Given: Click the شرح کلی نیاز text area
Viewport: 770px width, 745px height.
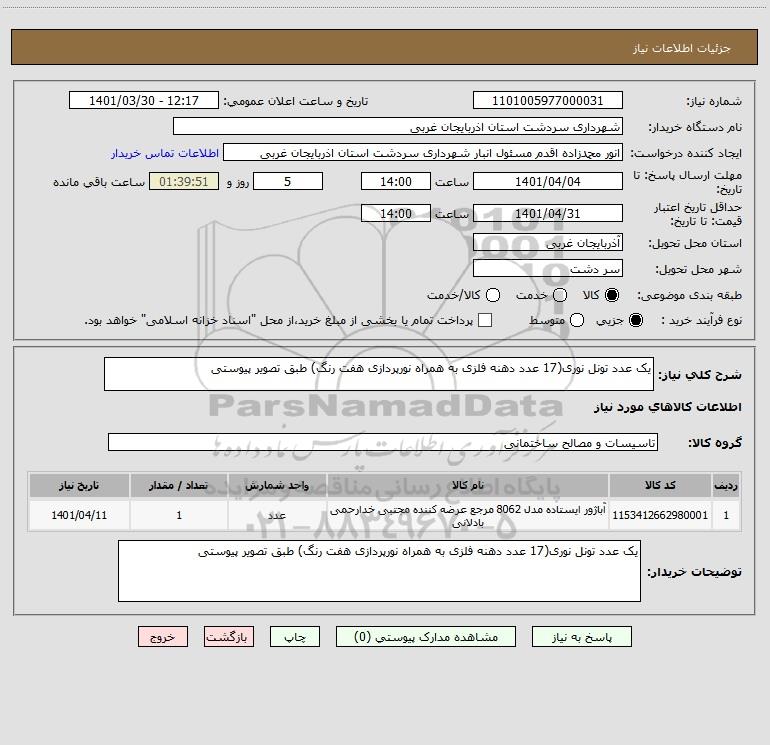Looking at the screenshot, I should pos(379,374).
